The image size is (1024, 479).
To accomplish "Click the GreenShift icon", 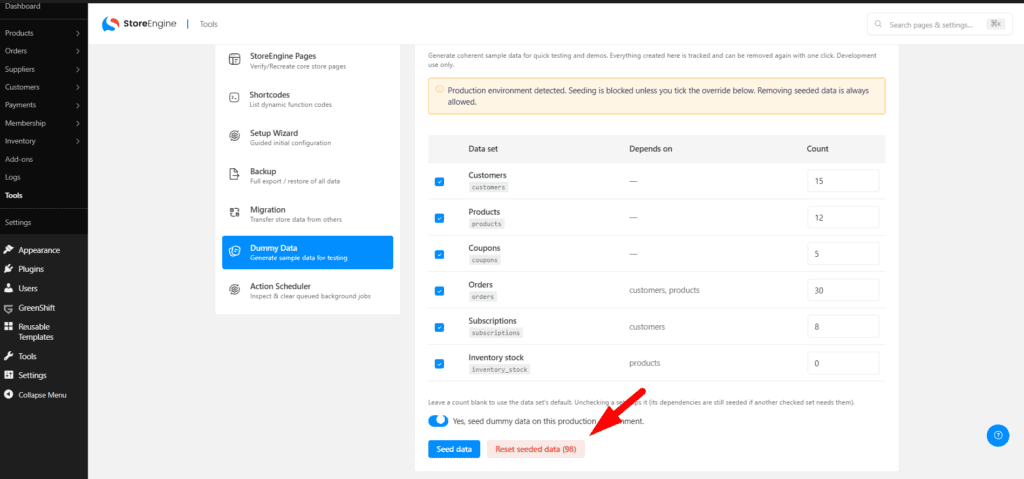I will 8,308.
